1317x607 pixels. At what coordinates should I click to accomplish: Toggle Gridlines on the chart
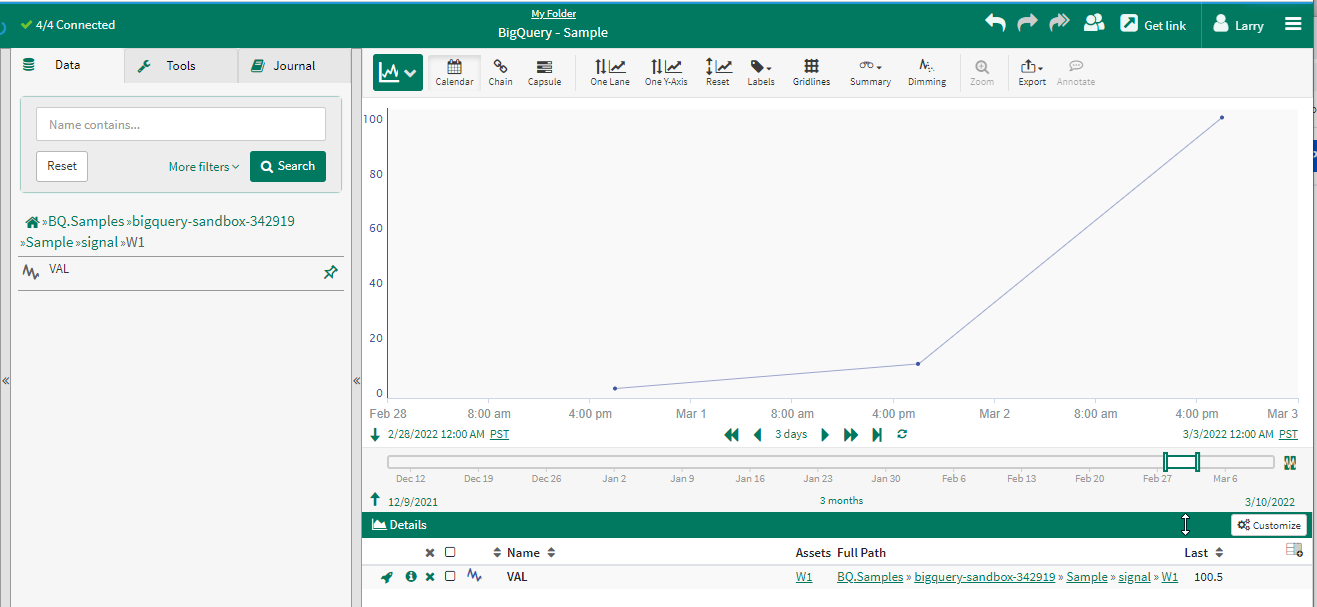pos(811,72)
